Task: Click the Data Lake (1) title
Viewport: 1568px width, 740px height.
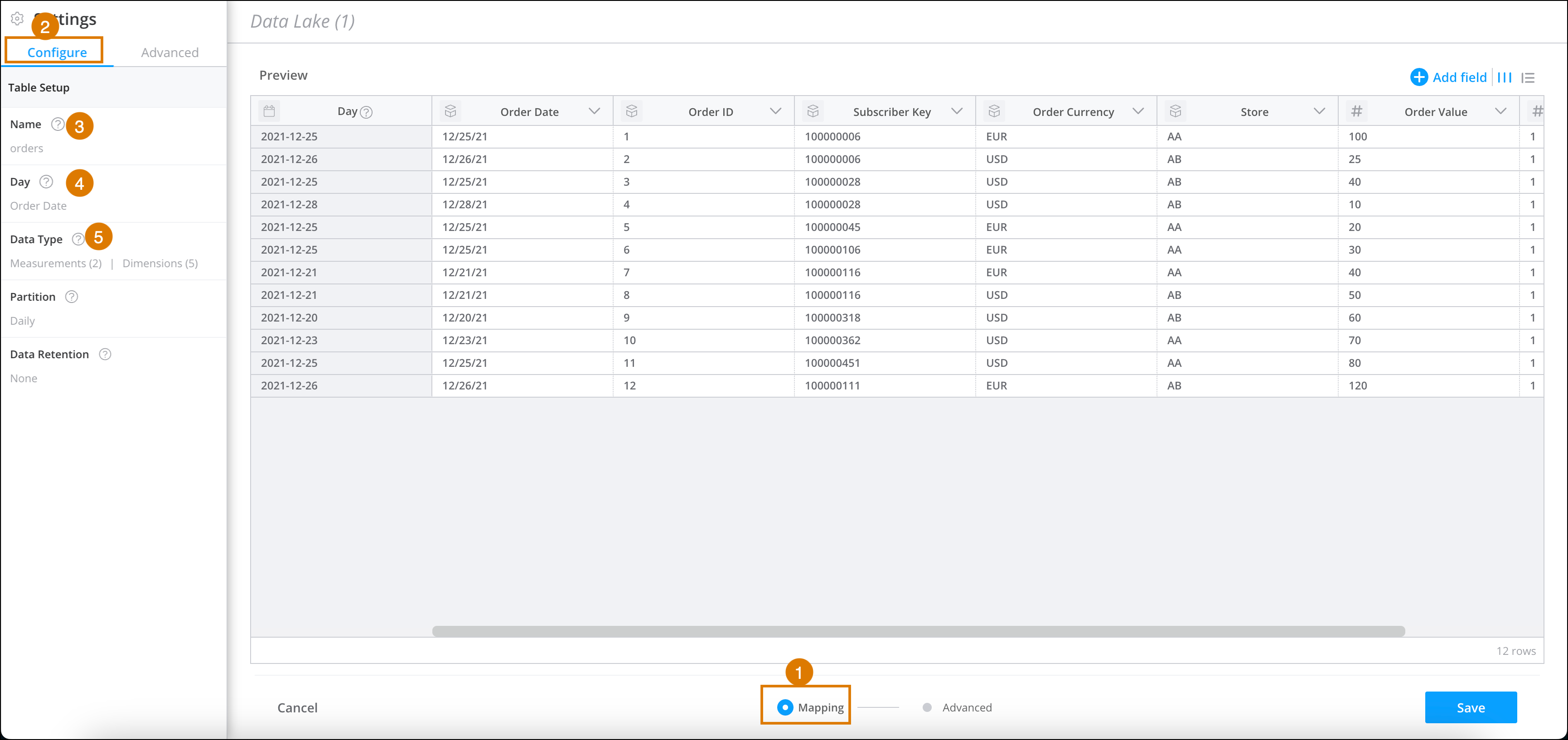Action: tap(303, 22)
